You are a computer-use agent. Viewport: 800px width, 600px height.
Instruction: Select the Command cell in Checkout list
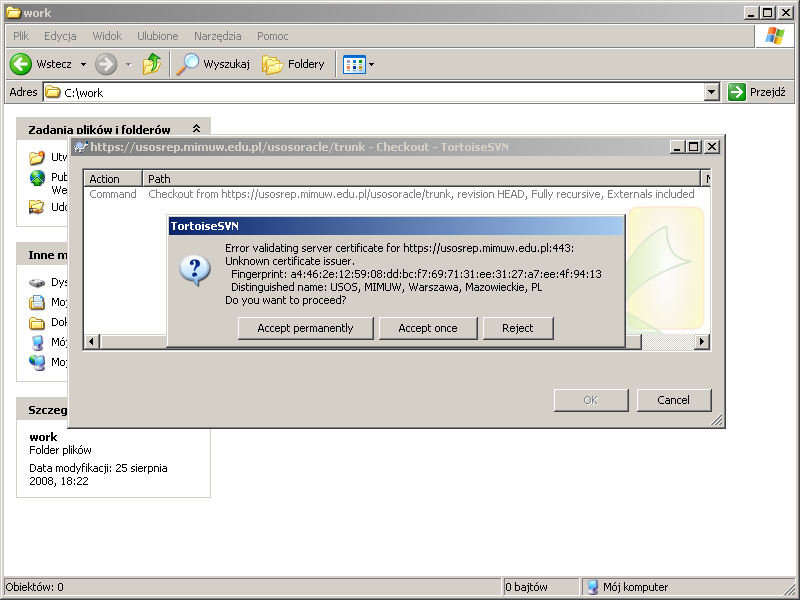(113, 194)
